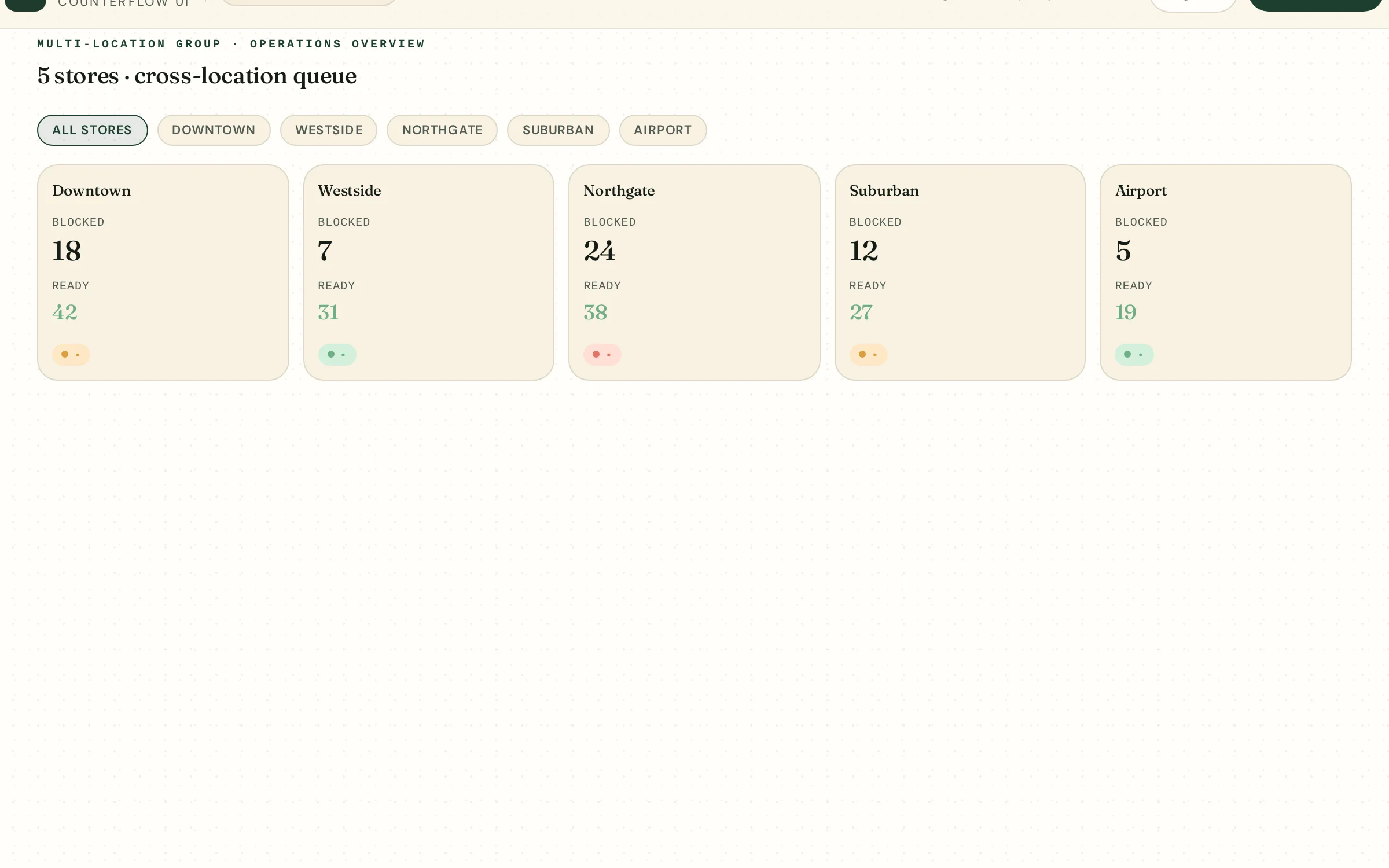
Task: Pick the Airport filter chip
Action: pyautogui.click(x=663, y=130)
